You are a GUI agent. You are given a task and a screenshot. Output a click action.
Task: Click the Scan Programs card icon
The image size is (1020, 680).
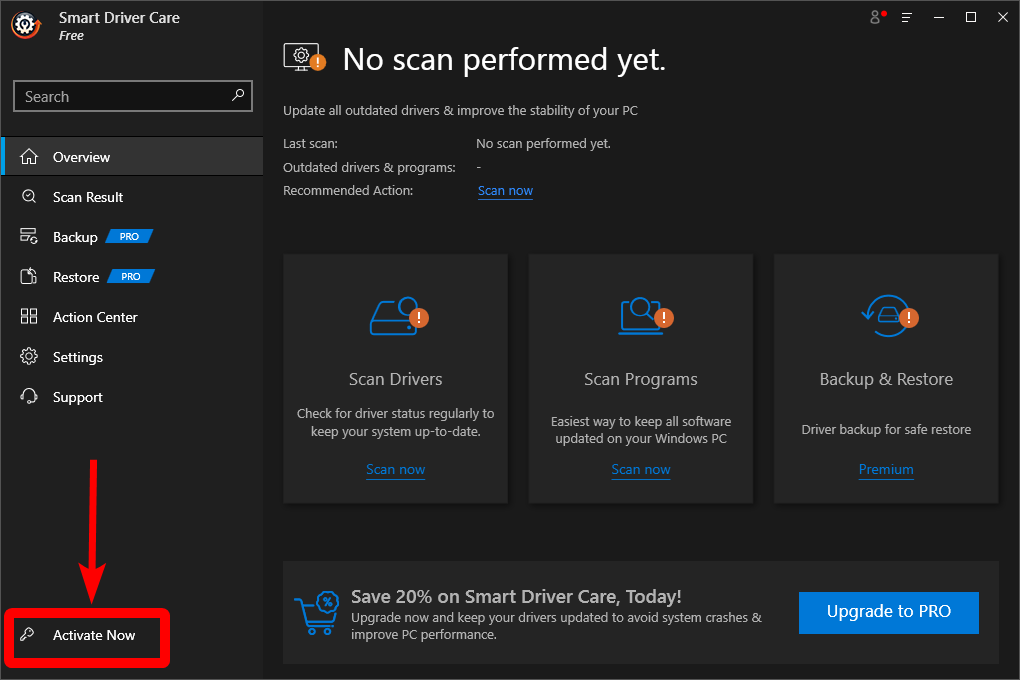pos(645,316)
